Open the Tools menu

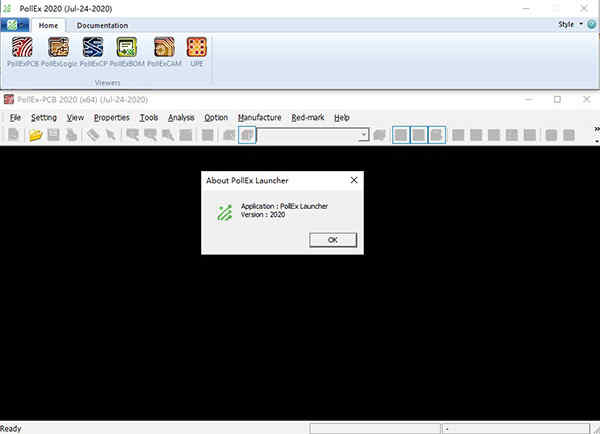[x=149, y=117]
